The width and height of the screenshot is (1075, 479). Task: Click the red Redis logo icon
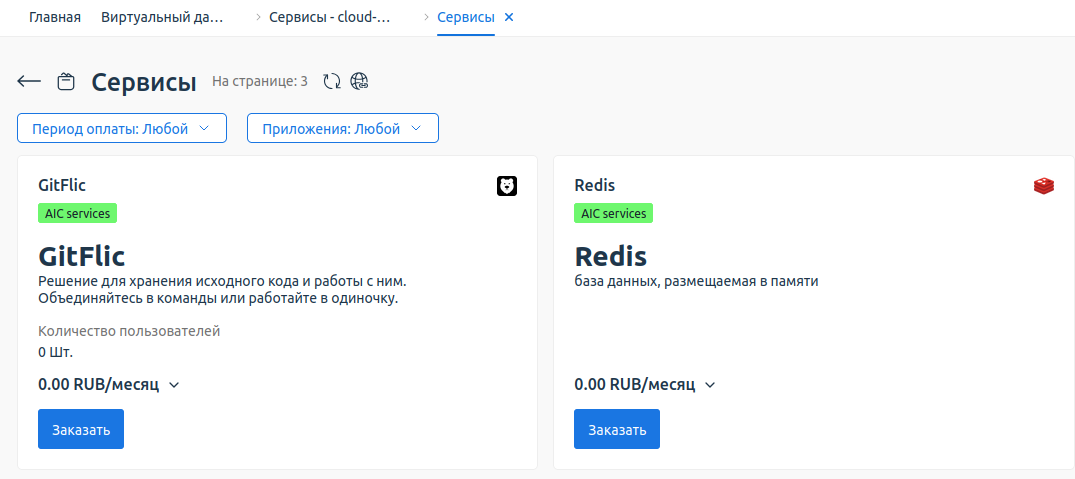tap(1043, 186)
